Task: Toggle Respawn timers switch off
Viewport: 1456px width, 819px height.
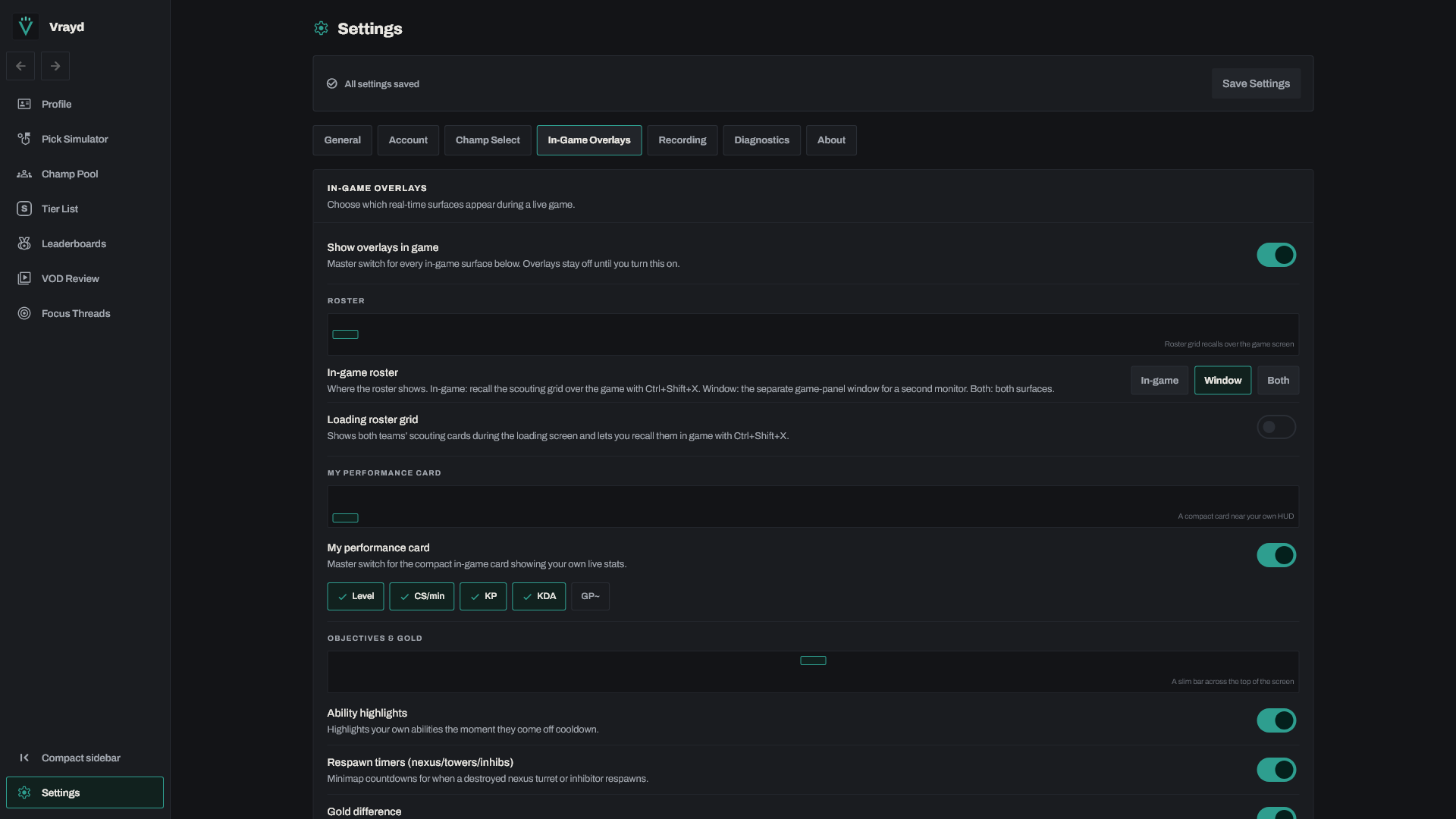Action: pos(1276,770)
